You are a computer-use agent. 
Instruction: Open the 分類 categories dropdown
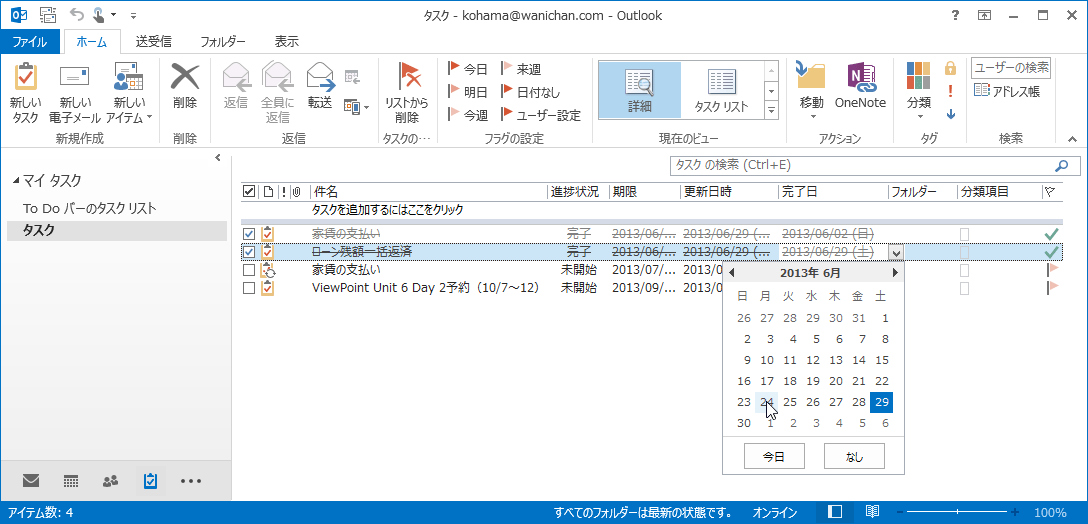pyautogui.click(x=919, y=93)
